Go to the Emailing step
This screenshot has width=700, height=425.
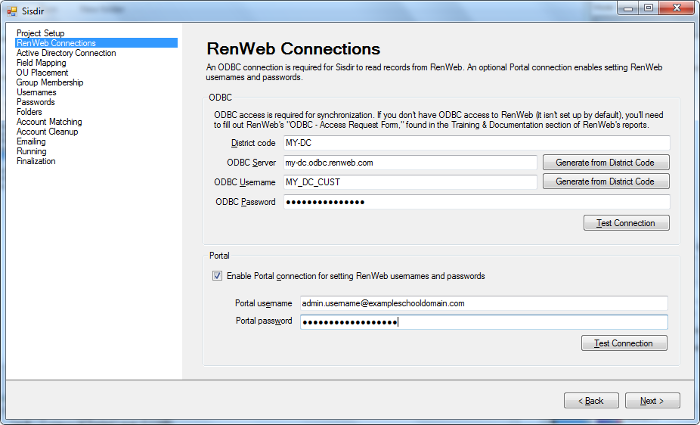[x=31, y=142]
